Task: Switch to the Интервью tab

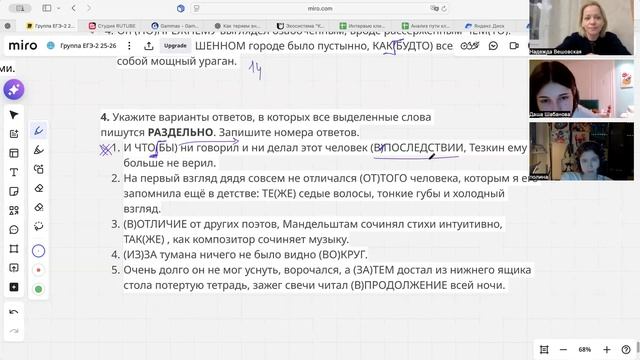Action: 362,26
